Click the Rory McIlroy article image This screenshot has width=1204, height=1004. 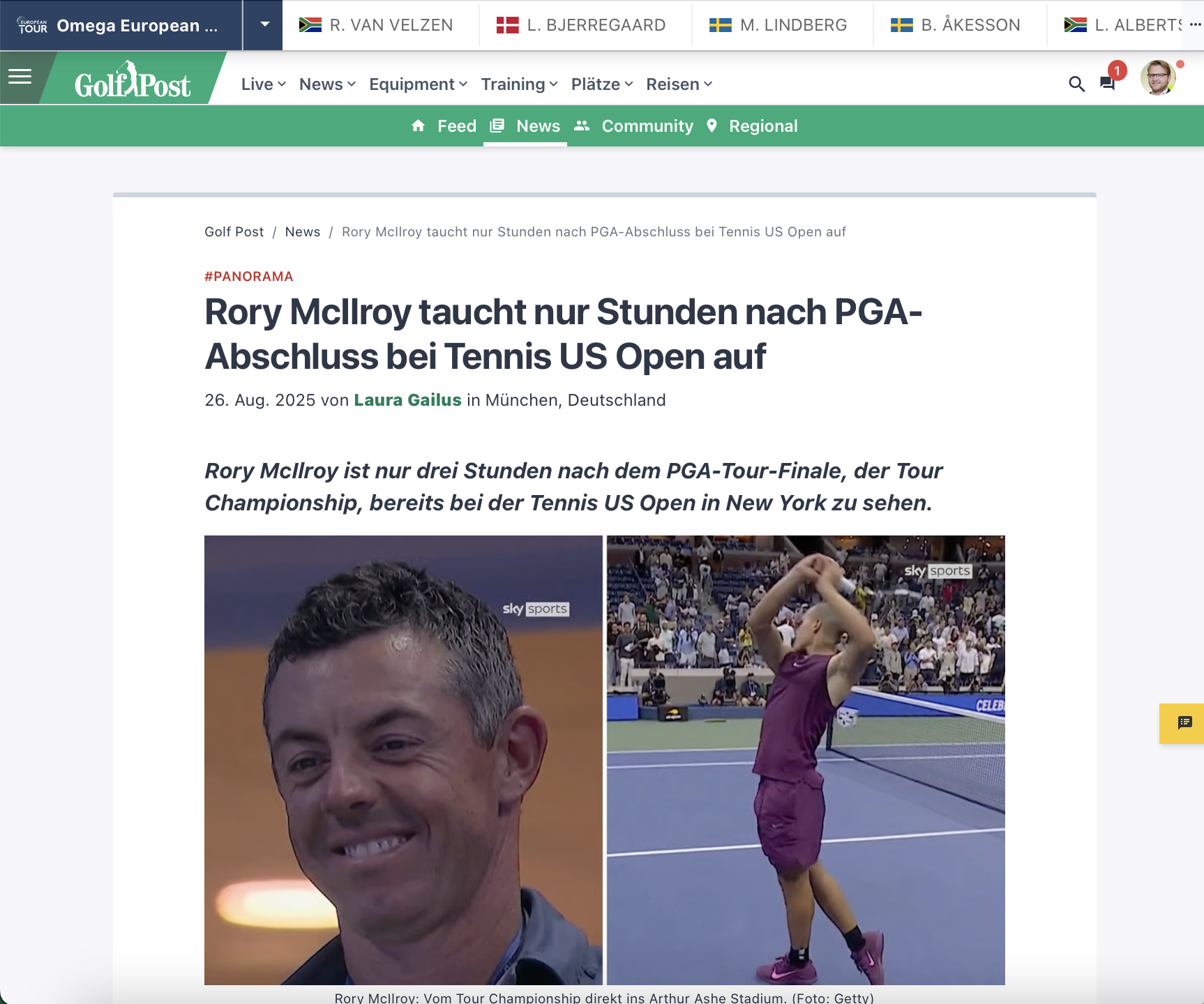click(x=604, y=759)
